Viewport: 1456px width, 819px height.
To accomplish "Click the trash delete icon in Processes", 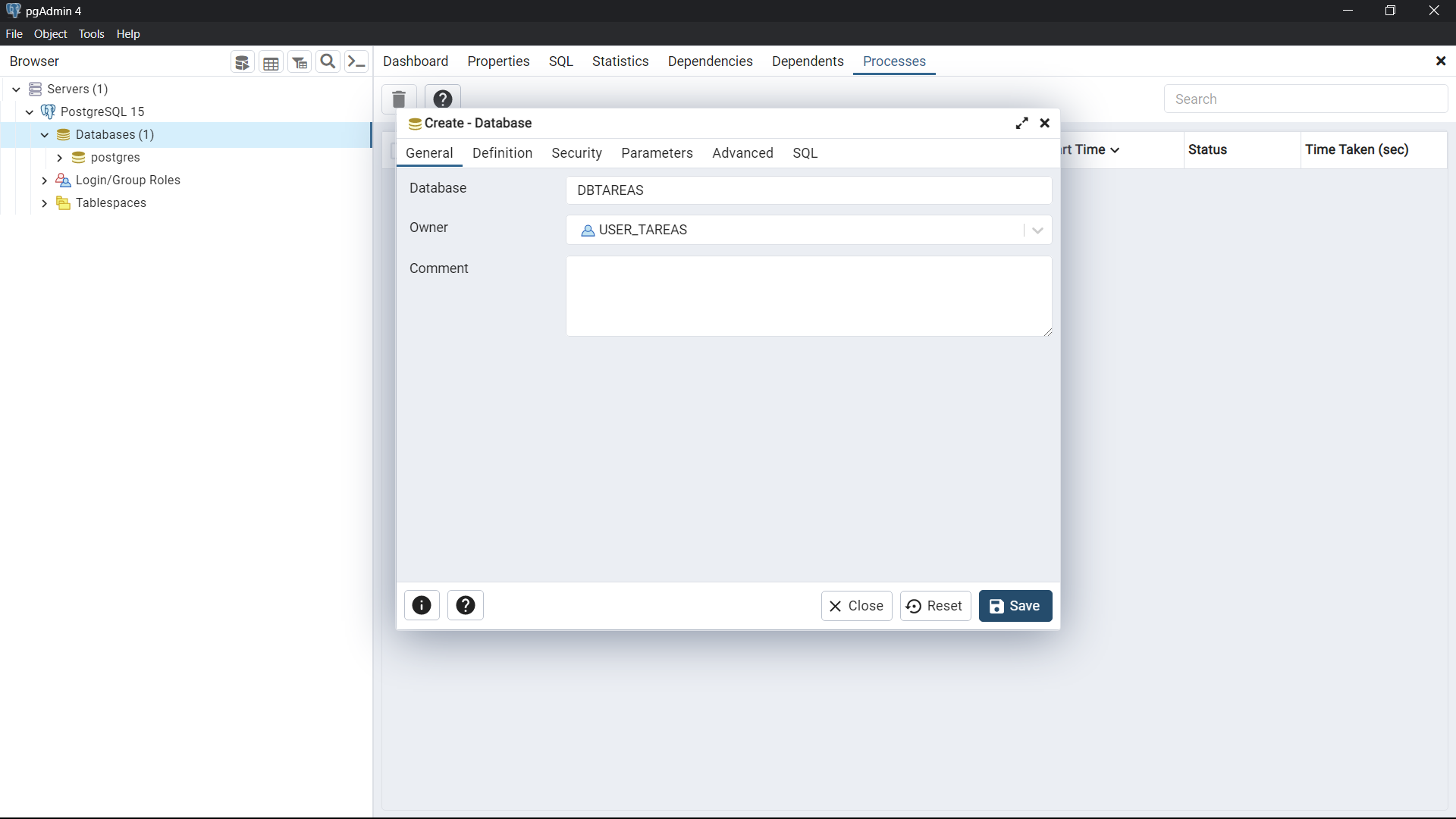I will point(399,99).
